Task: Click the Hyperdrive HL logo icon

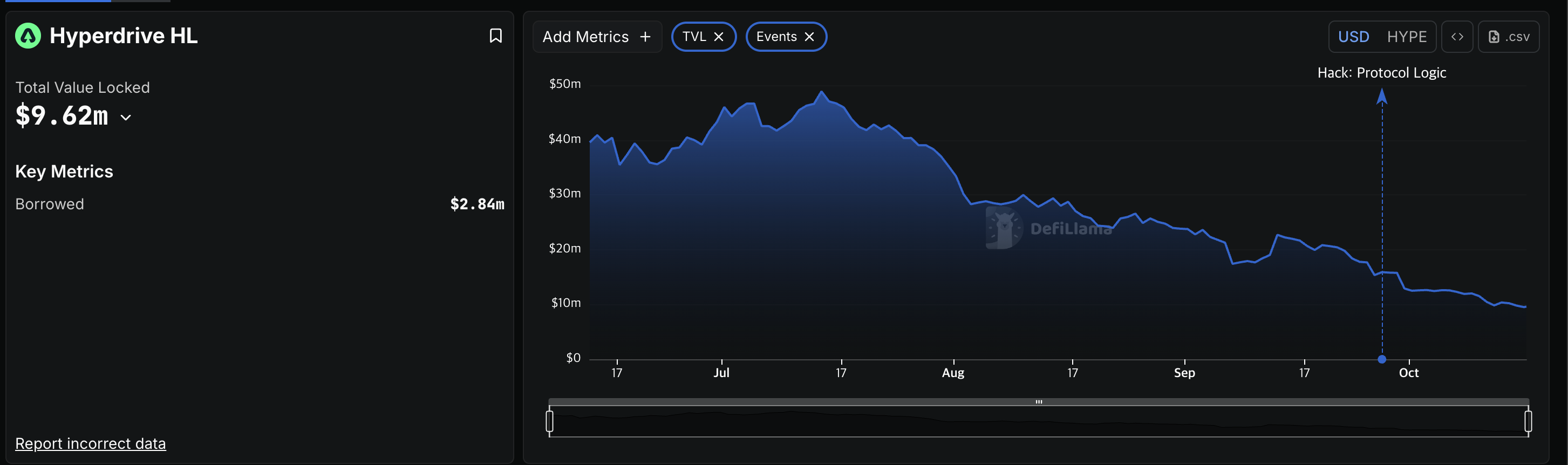Action: (x=28, y=35)
